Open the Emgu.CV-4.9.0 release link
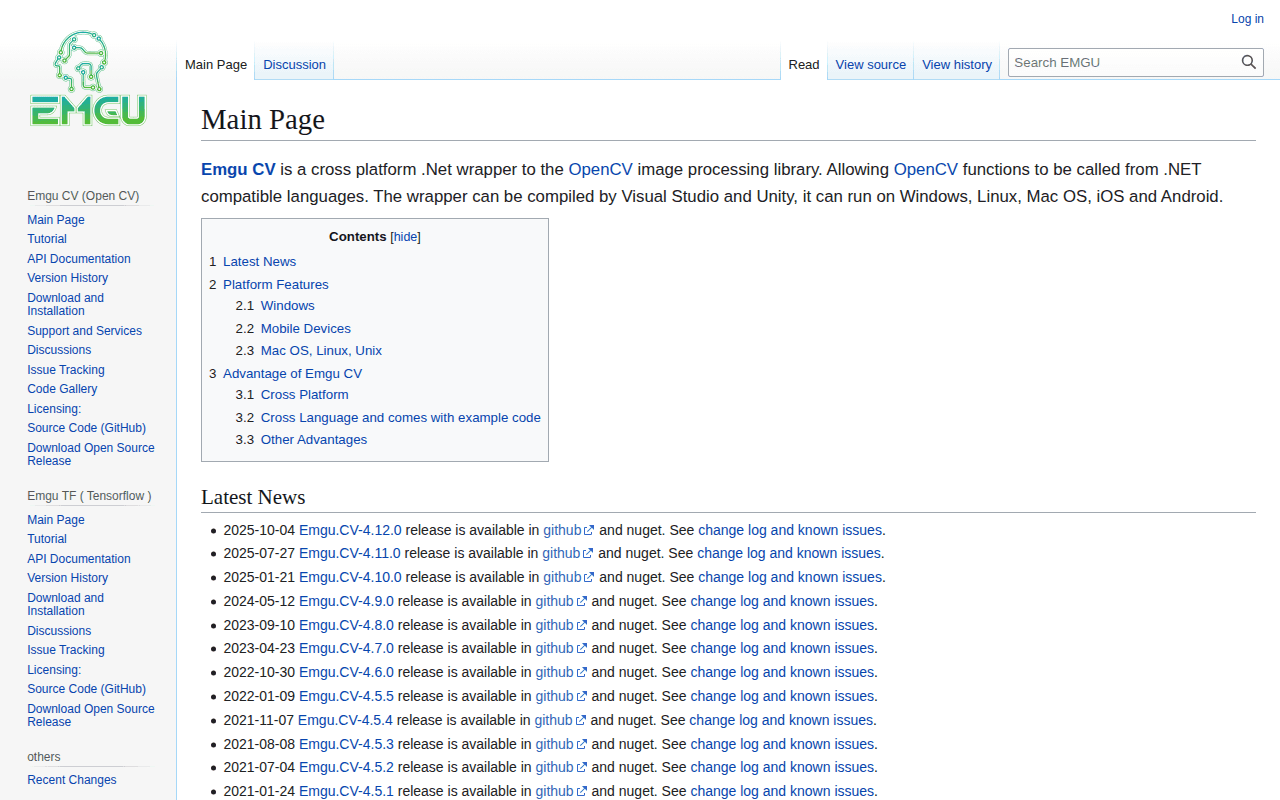 (x=346, y=601)
